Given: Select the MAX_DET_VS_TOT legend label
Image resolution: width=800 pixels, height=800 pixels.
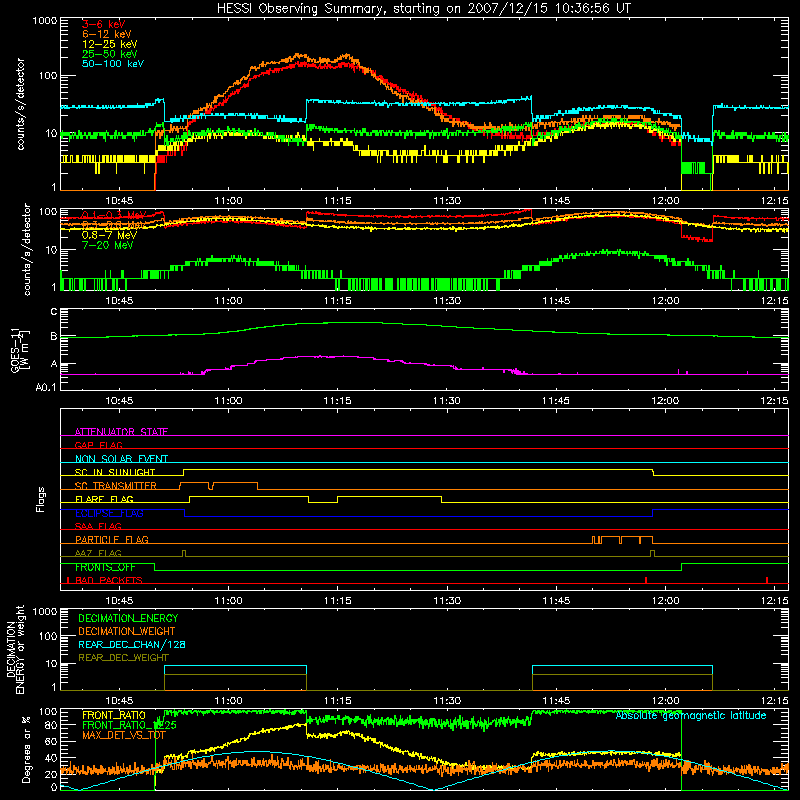Looking at the screenshot, I should (123, 735).
